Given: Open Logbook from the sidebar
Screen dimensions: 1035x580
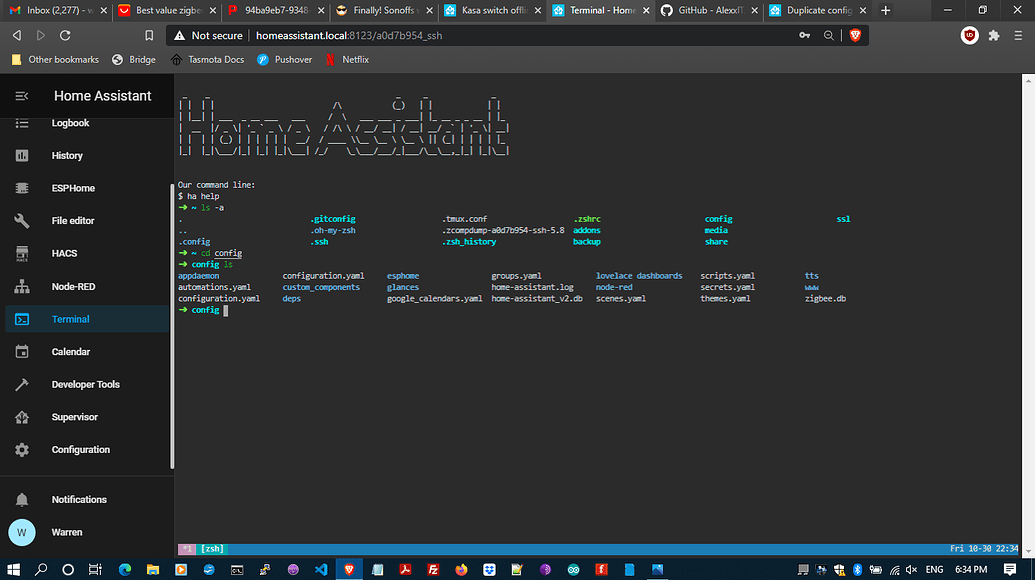Looking at the screenshot, I should [x=86, y=123].
